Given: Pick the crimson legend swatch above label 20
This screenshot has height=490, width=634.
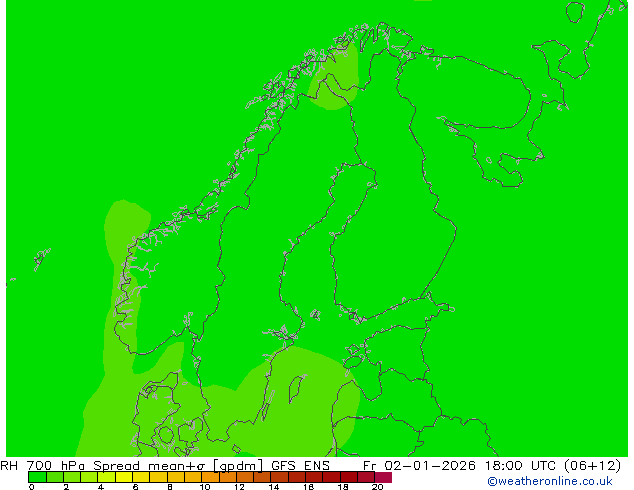Looking at the screenshot, I should click(x=383, y=477).
